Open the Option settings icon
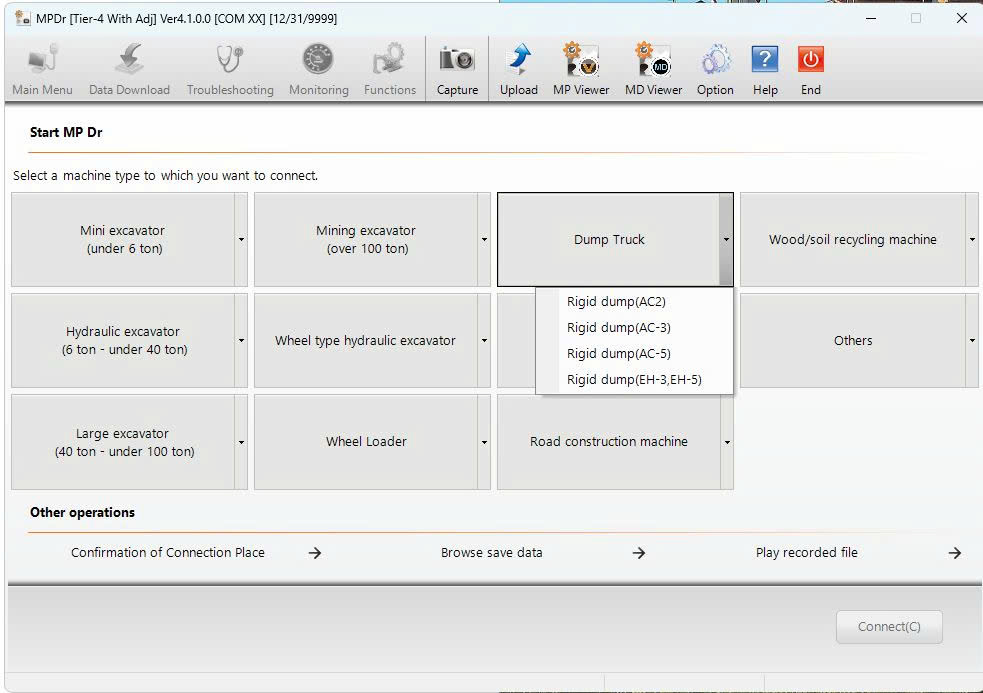Image resolution: width=983 pixels, height=693 pixels. click(x=714, y=65)
